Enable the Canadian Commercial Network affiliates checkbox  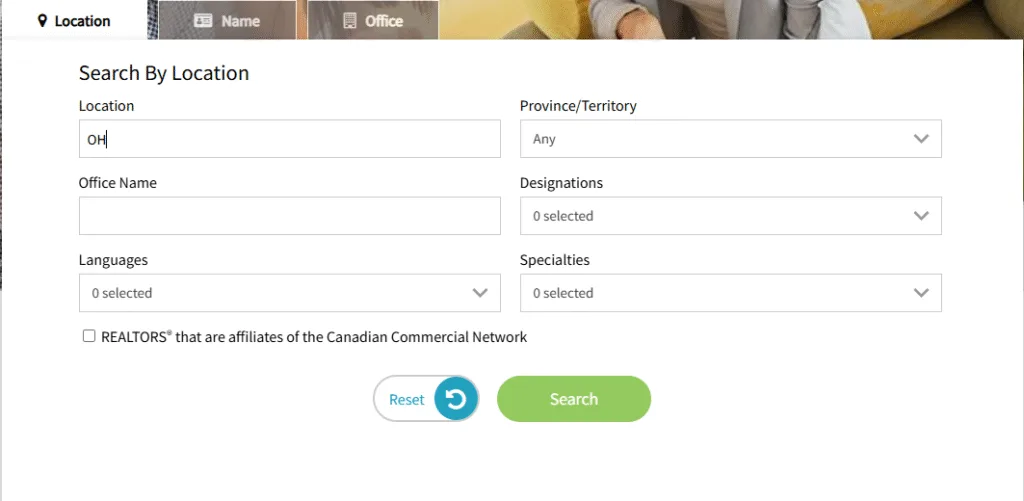pos(89,337)
